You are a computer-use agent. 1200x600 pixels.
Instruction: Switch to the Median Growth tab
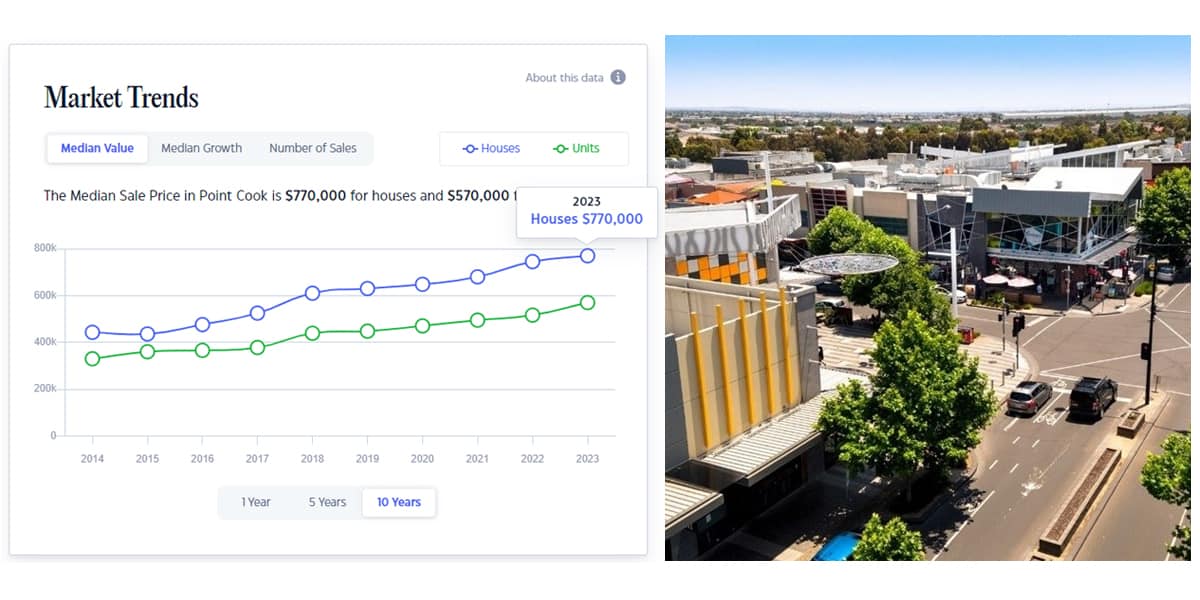click(201, 148)
